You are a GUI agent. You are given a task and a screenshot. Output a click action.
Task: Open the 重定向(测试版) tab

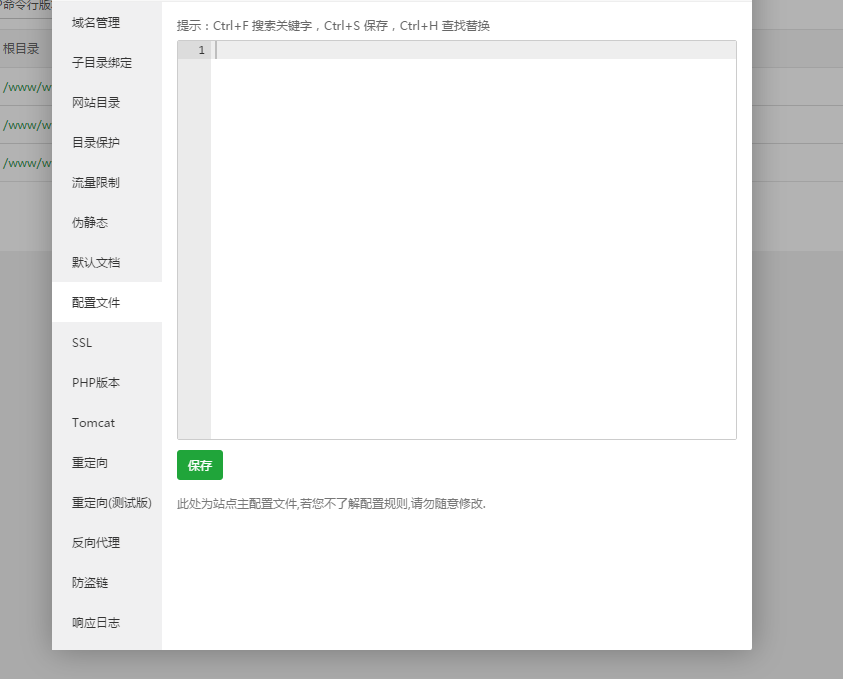106,502
